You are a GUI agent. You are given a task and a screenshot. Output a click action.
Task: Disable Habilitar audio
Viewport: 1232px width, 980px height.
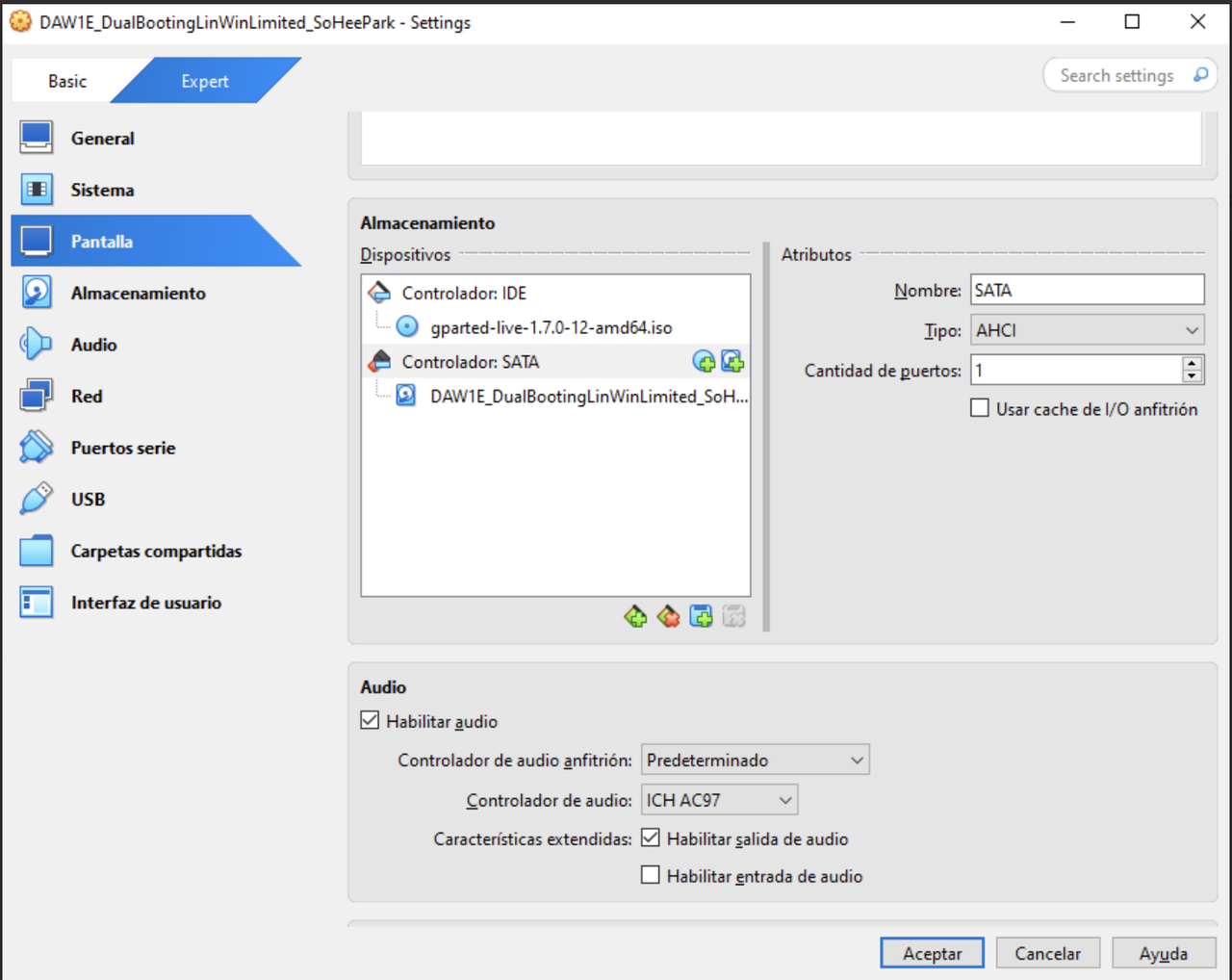coord(370,719)
